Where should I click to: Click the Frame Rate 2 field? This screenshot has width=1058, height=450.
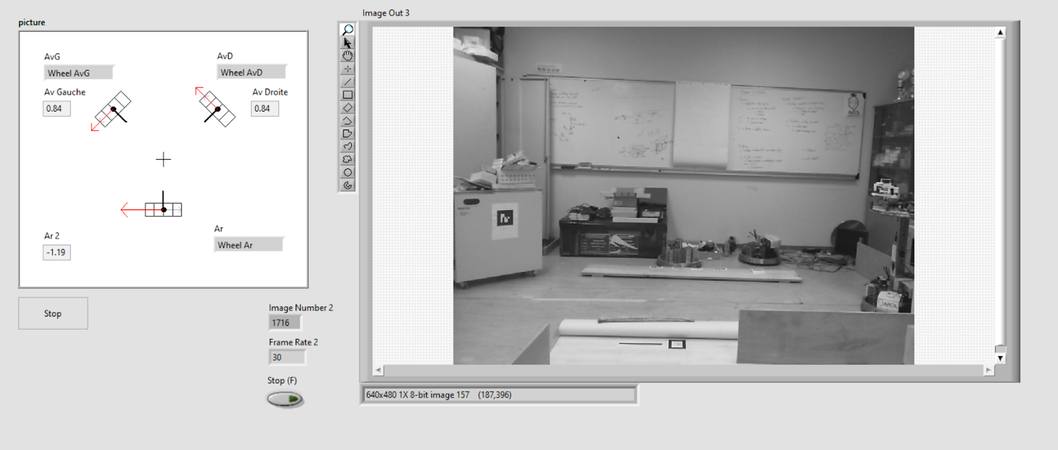[285, 357]
